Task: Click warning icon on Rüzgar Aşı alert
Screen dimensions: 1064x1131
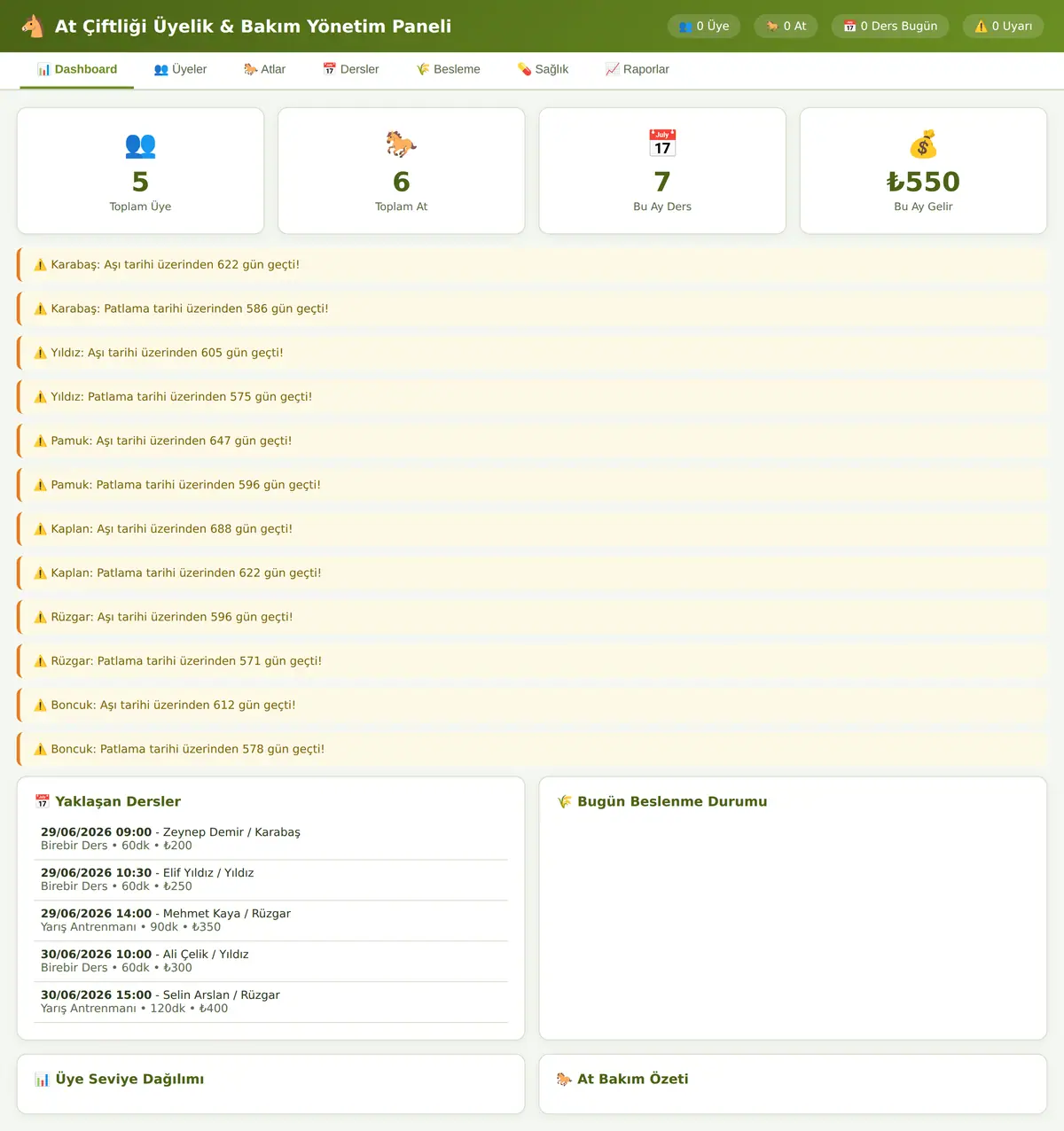Action: tap(40, 618)
